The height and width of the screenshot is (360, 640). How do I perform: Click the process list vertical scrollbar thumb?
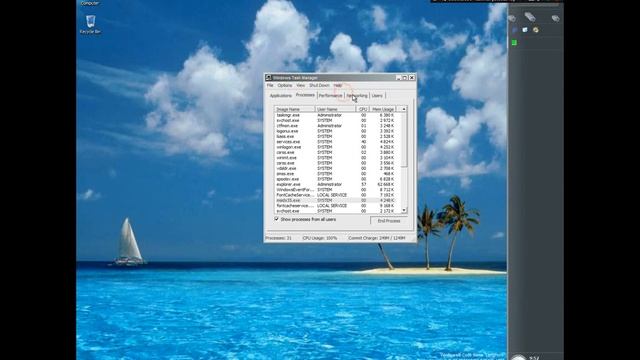tap(404, 140)
